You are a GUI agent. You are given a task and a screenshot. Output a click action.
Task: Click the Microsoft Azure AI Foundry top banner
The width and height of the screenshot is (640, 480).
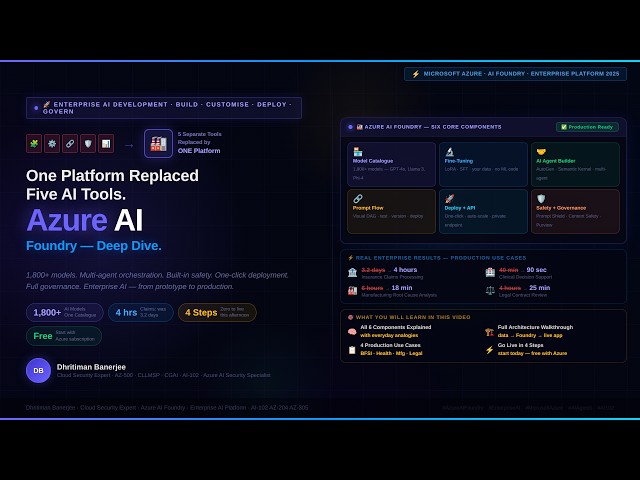[516, 74]
